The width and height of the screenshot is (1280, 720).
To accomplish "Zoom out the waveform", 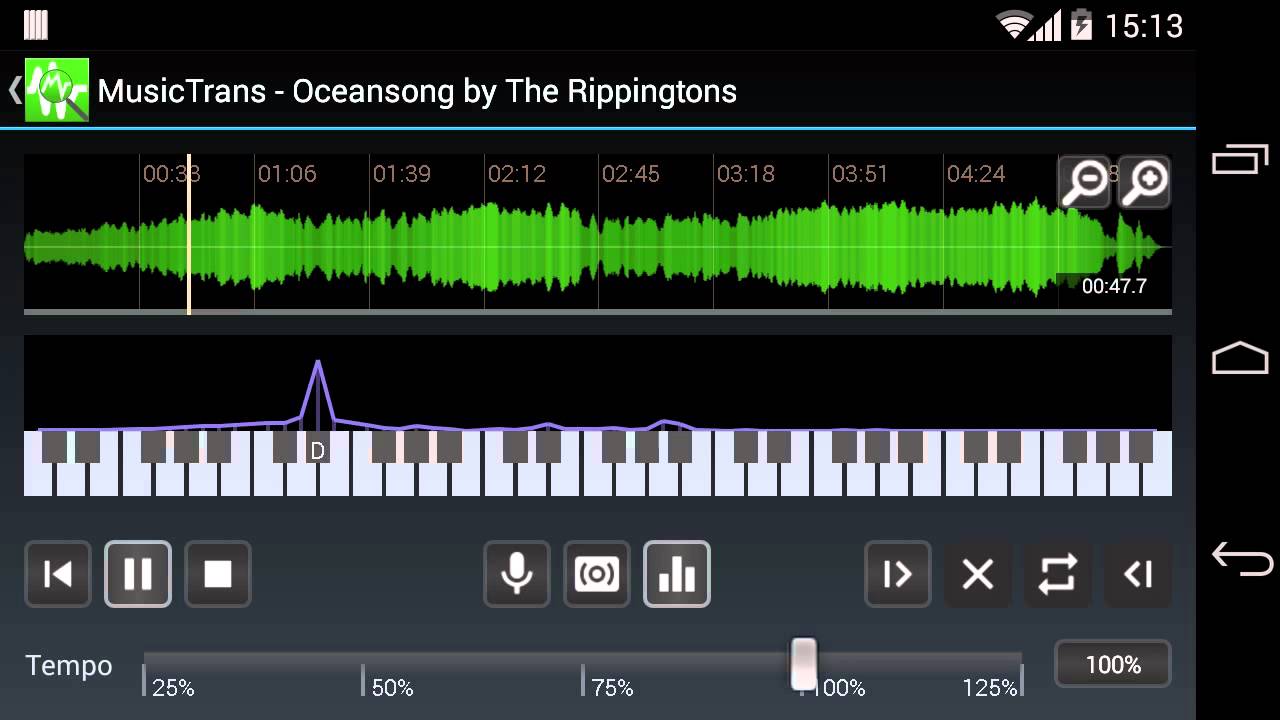I will [x=1085, y=182].
